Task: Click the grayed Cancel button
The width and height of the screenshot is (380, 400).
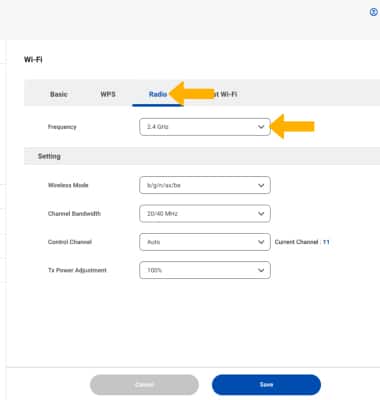Action: (144, 385)
